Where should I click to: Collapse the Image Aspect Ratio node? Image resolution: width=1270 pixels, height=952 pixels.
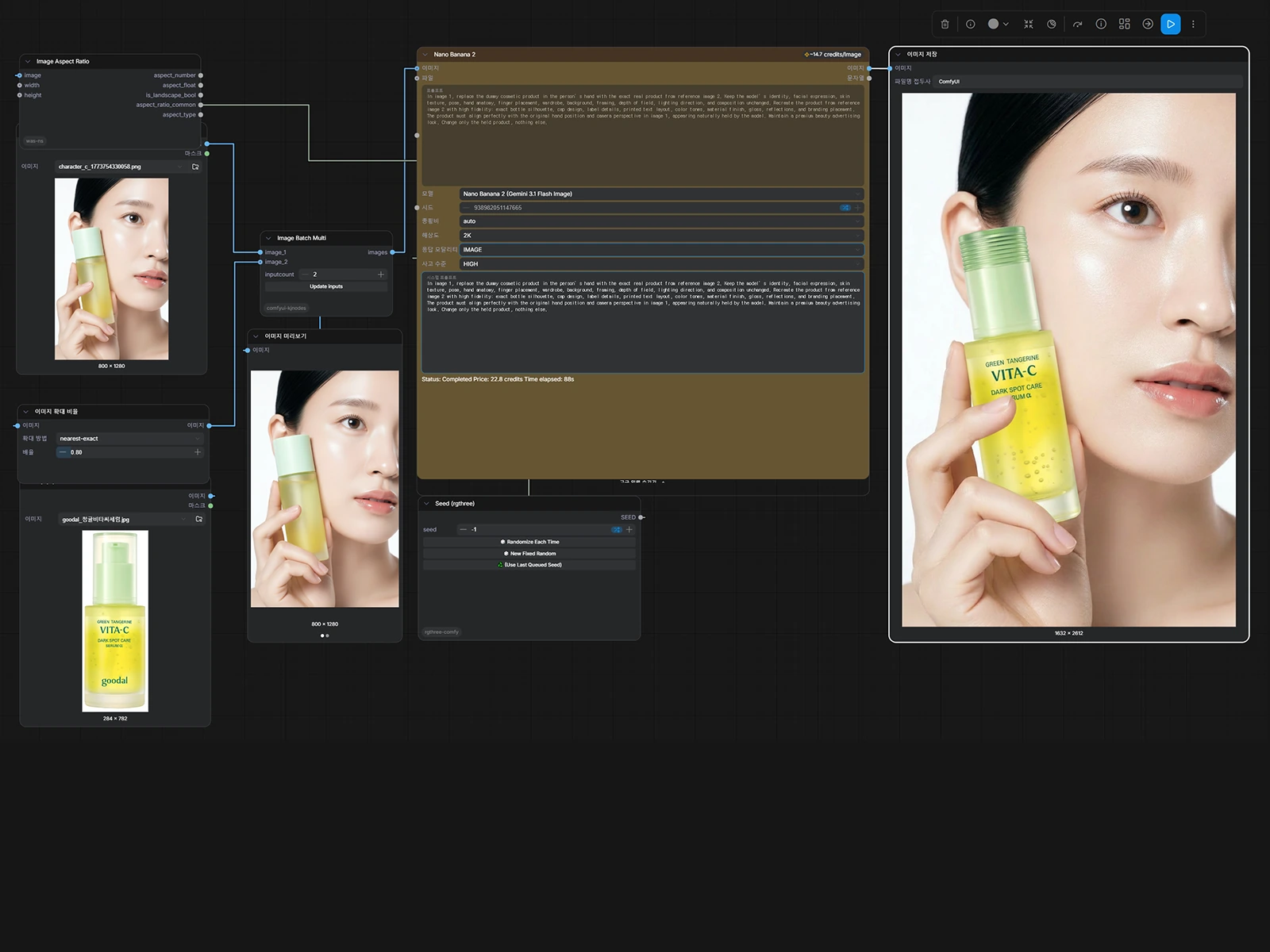coord(28,61)
